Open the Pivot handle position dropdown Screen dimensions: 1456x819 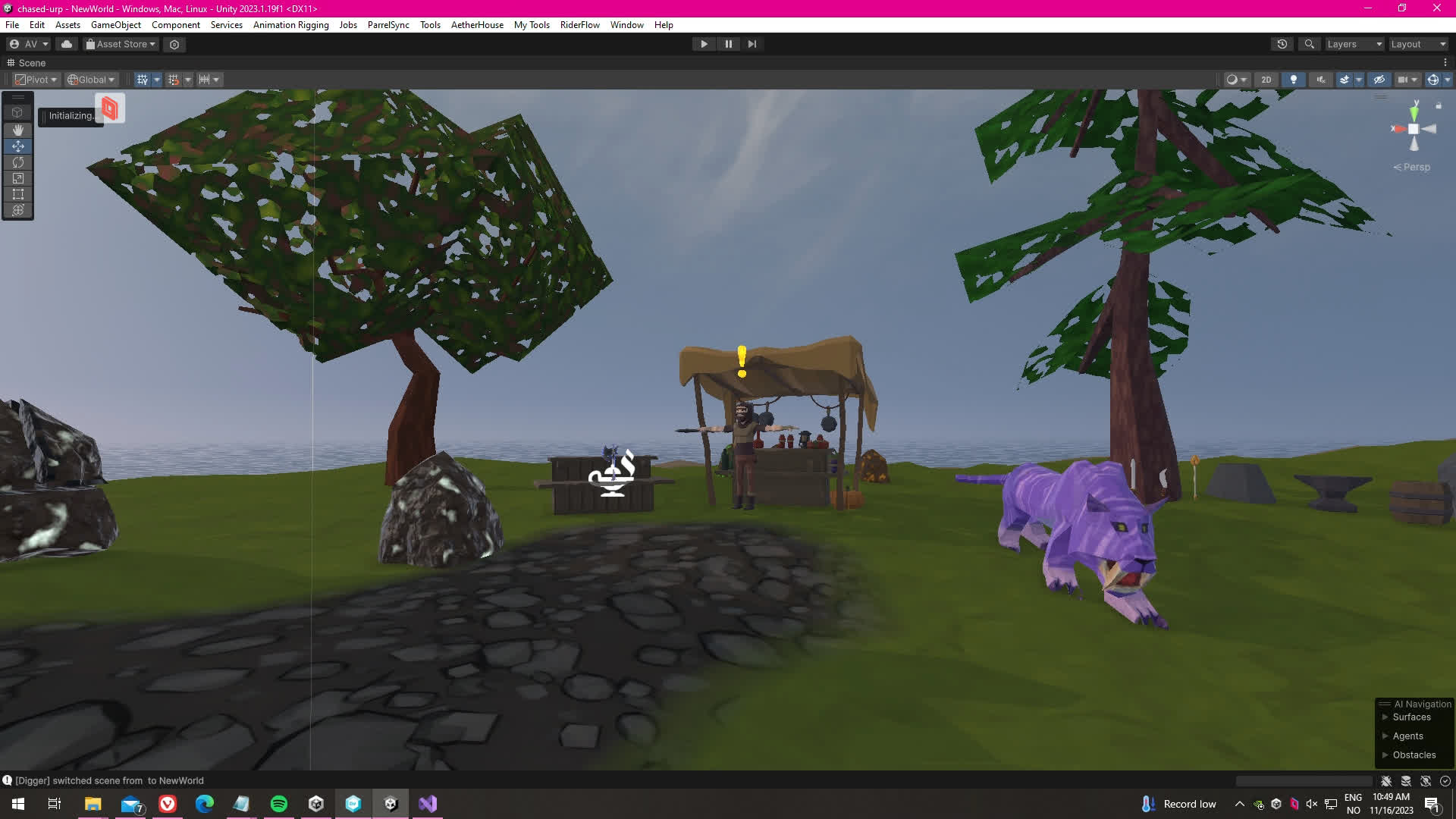click(x=36, y=80)
